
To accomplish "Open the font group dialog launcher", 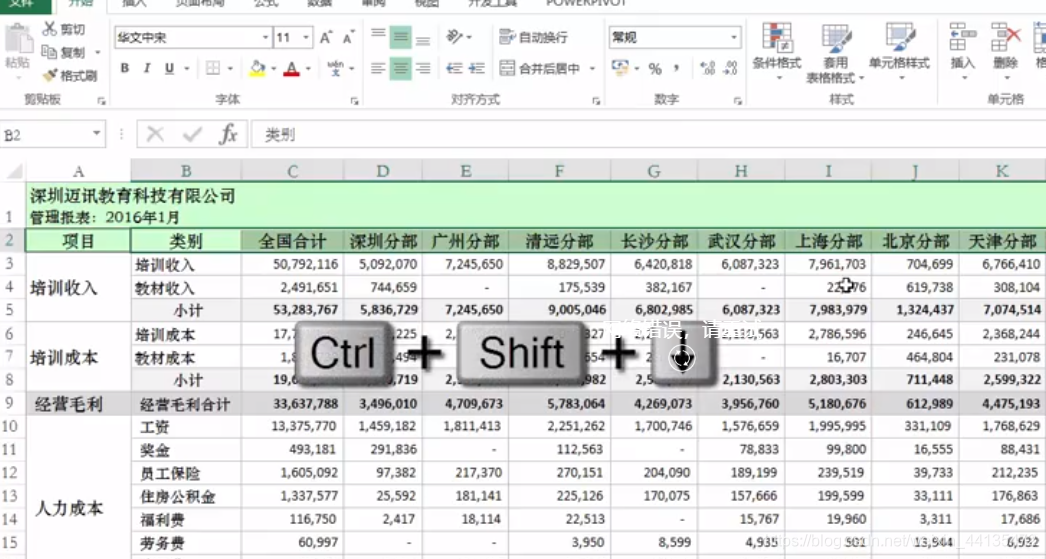I will pyautogui.click(x=354, y=101).
